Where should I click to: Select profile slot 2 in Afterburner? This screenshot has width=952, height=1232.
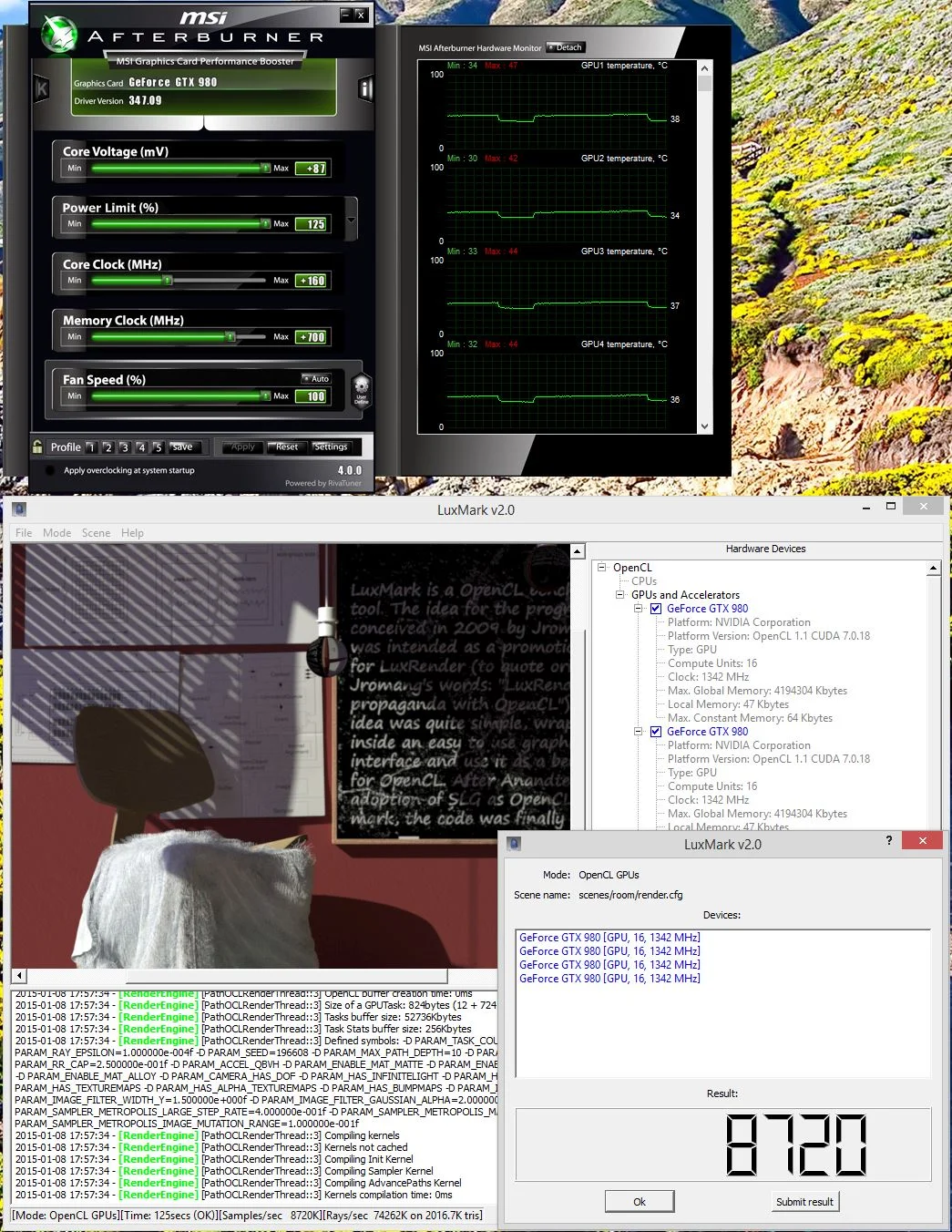107,447
